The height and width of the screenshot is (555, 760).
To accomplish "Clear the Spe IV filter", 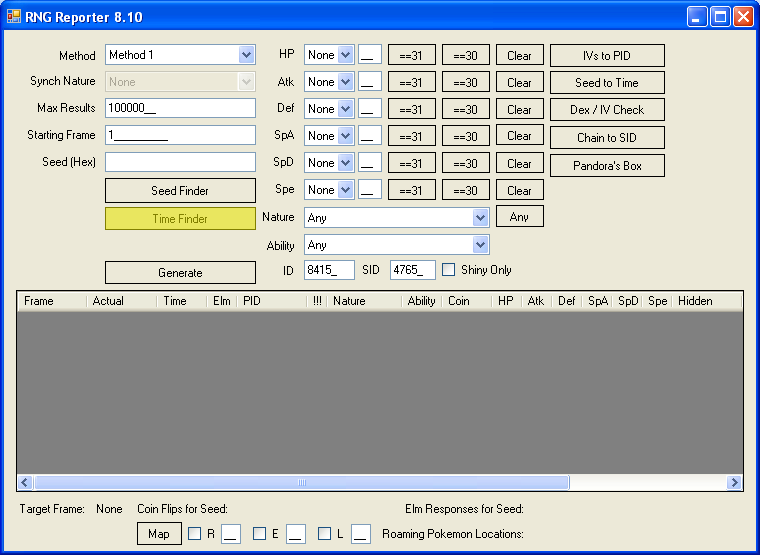I will coord(519,190).
